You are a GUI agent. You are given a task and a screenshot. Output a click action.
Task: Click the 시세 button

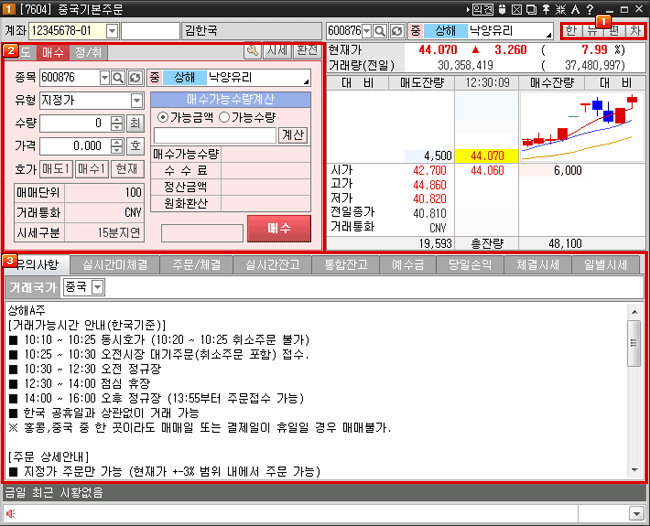pyautogui.click(x=277, y=51)
